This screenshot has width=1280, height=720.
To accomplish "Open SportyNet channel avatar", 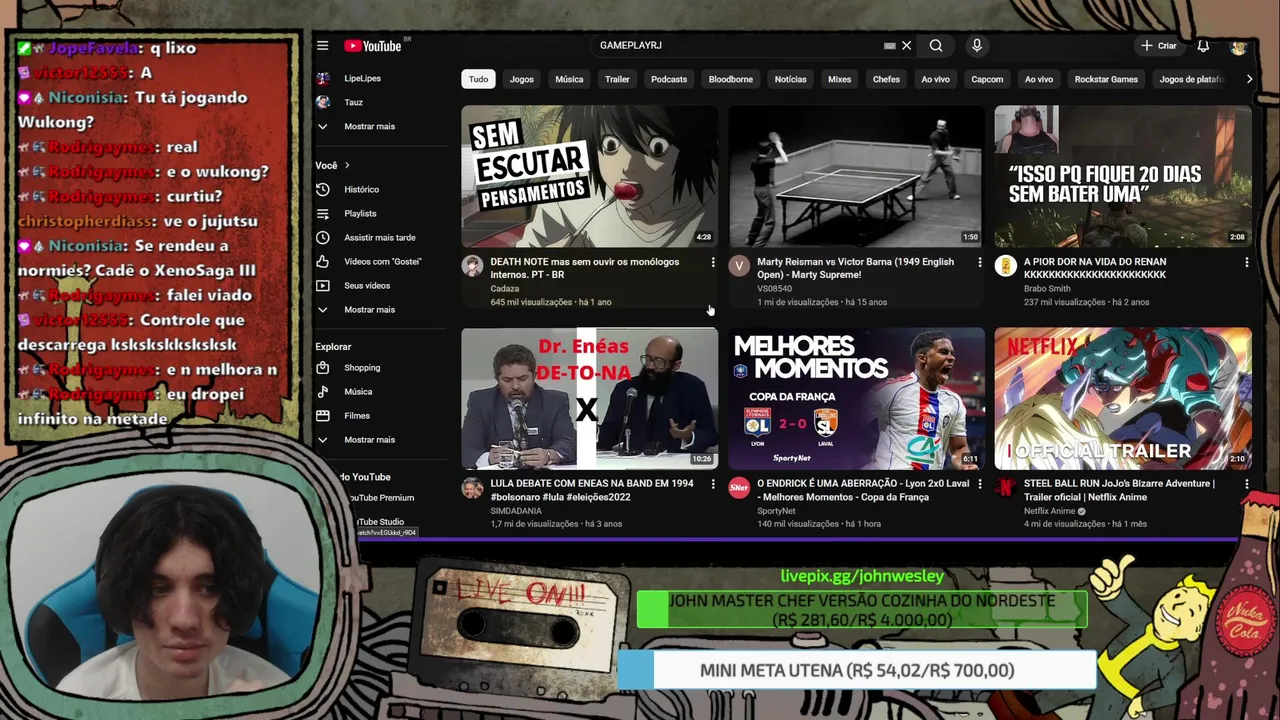I will point(739,488).
